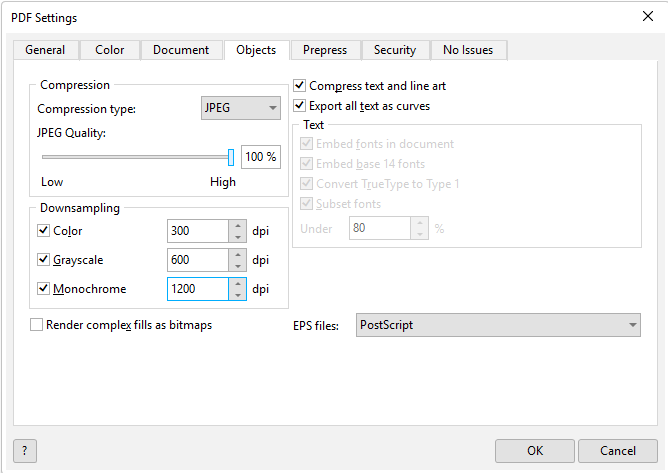This screenshot has width=668, height=473.
Task: Click the JPEG Quality percentage field
Action: tap(260, 157)
